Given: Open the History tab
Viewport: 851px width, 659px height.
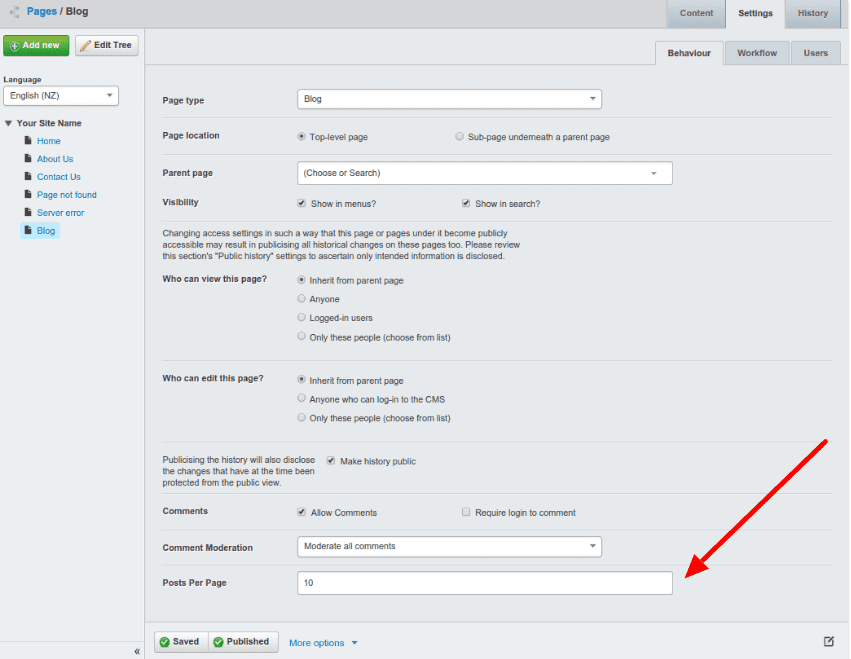Looking at the screenshot, I should tap(812, 13).
